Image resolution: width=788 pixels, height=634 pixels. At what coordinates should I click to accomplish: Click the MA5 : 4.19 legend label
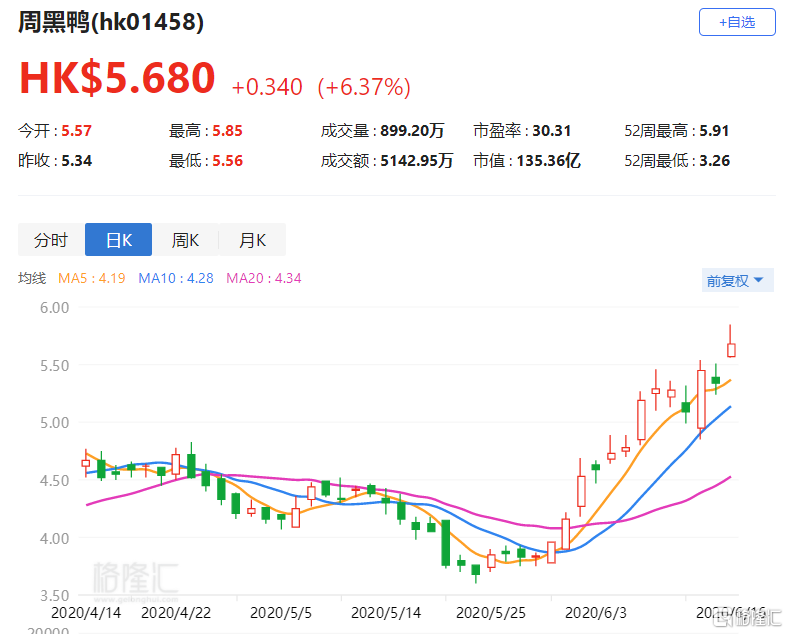91,278
